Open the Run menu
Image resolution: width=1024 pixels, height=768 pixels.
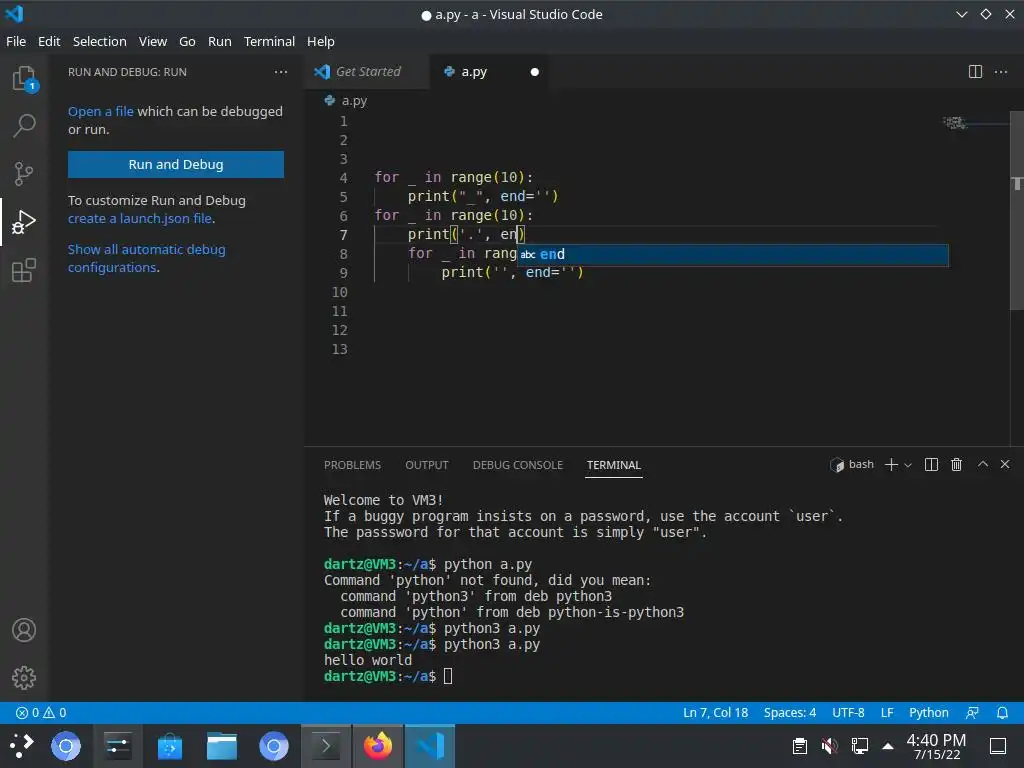click(219, 41)
